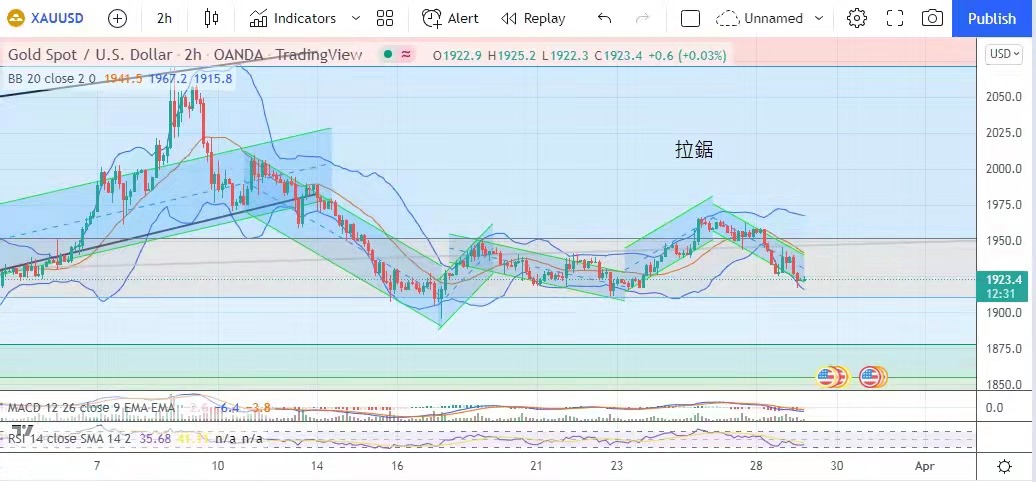Toggle the pink approximation indicator badge
Screen dimensions: 1036x482
pyautogui.click(x=406, y=55)
